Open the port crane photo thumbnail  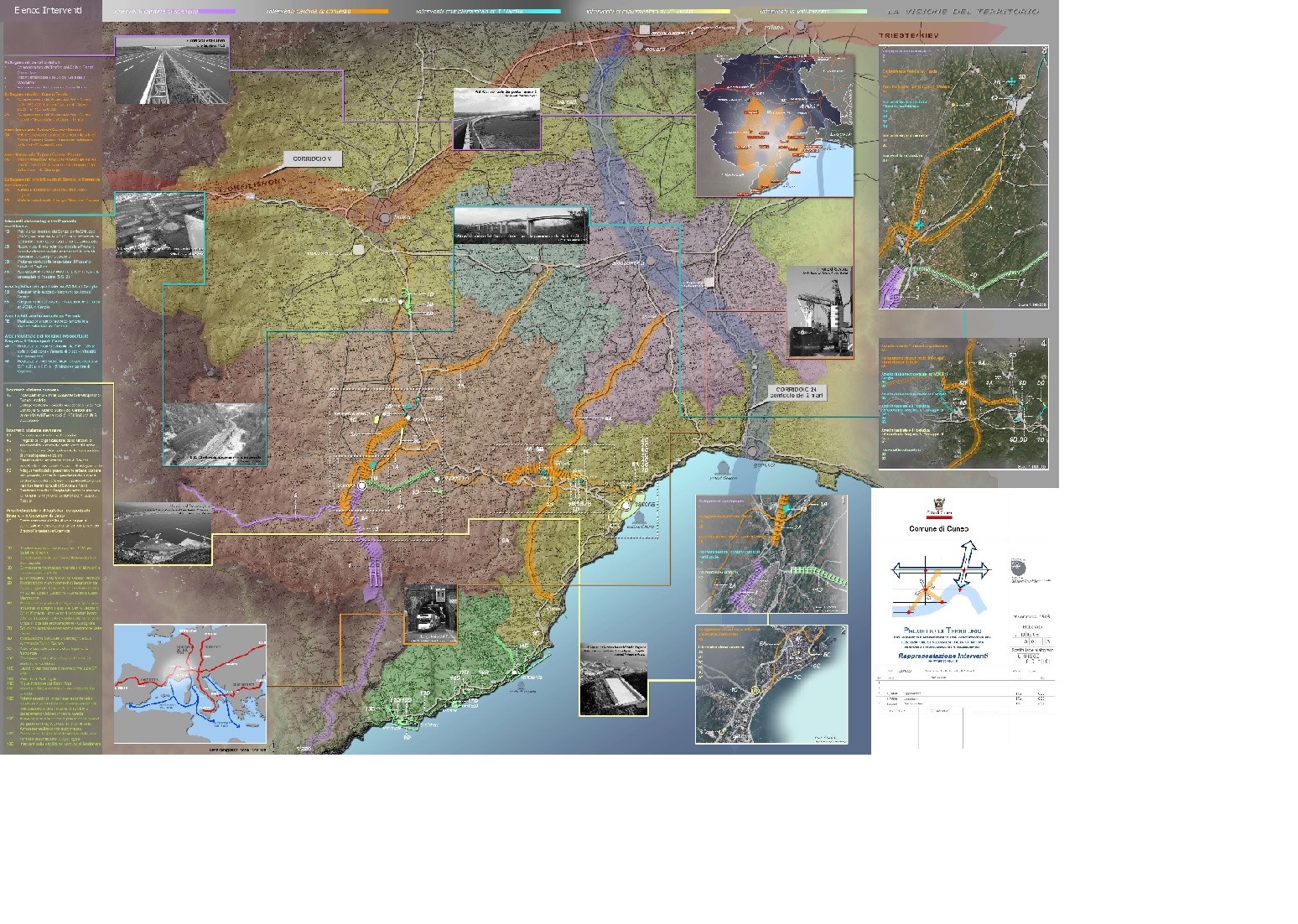coord(819,313)
